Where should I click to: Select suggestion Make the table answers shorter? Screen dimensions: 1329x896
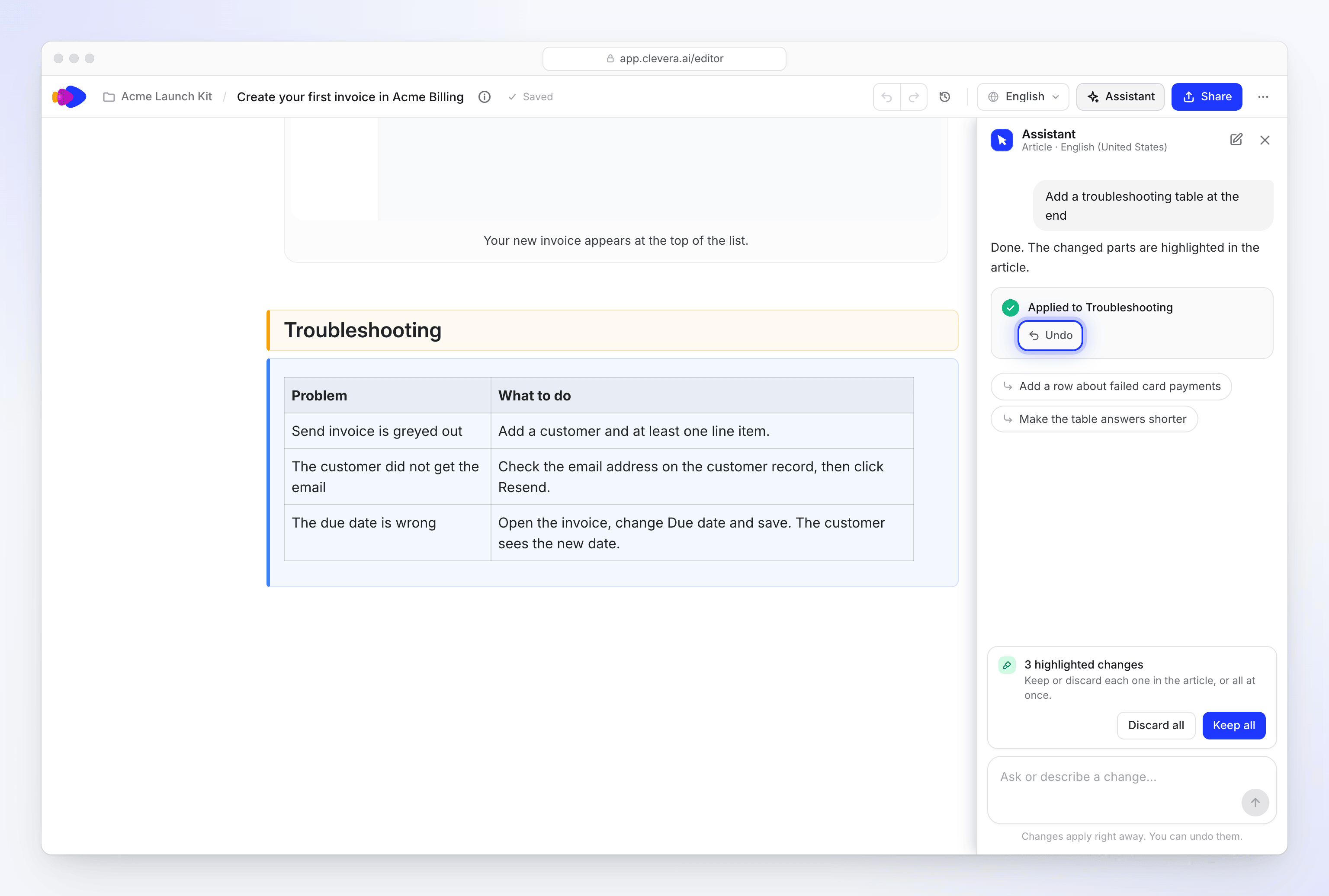pyautogui.click(x=1094, y=419)
